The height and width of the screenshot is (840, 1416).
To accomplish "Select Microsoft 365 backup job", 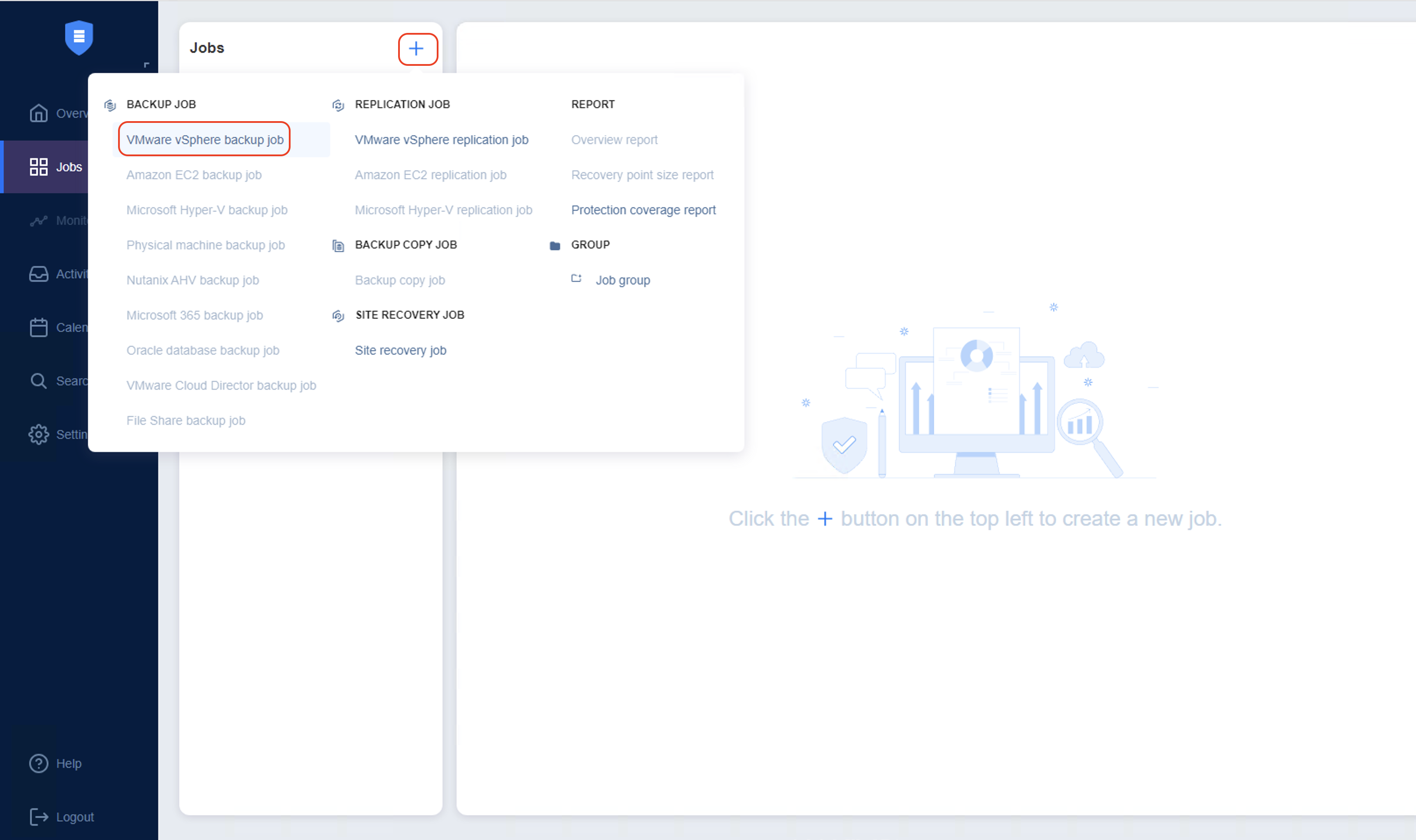I will pyautogui.click(x=195, y=315).
